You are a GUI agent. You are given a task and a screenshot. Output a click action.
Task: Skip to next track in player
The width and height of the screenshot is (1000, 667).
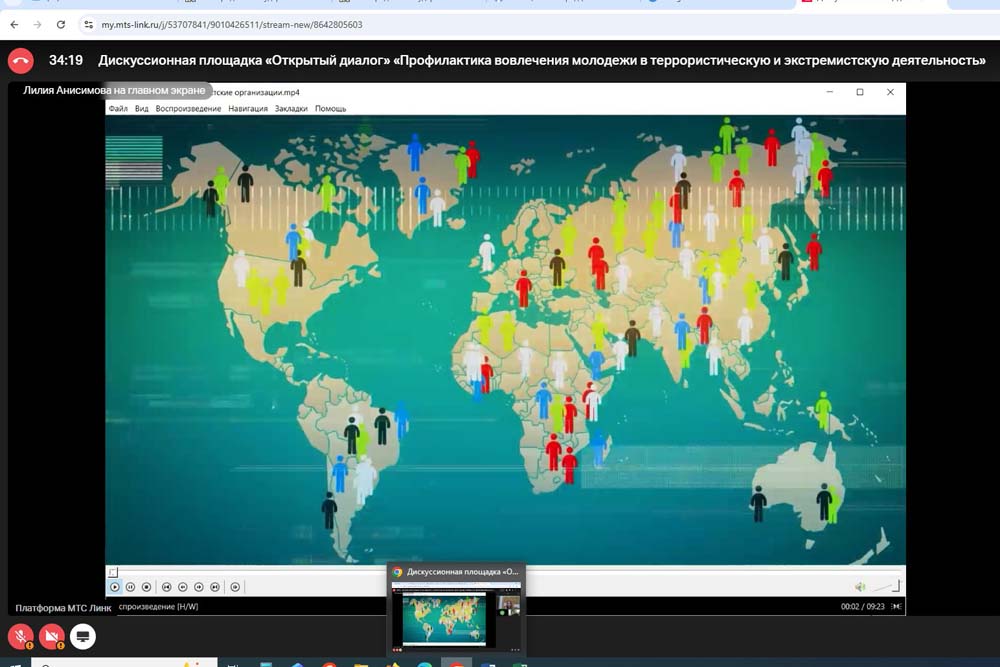pos(215,587)
